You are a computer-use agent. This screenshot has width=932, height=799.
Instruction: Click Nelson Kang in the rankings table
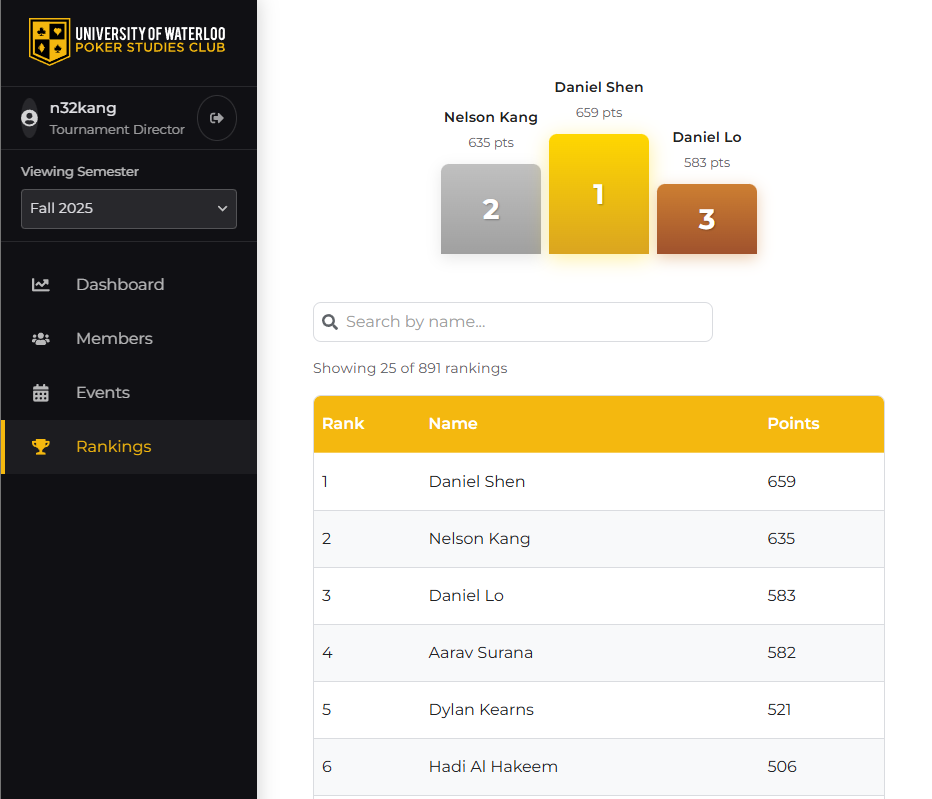tap(479, 539)
